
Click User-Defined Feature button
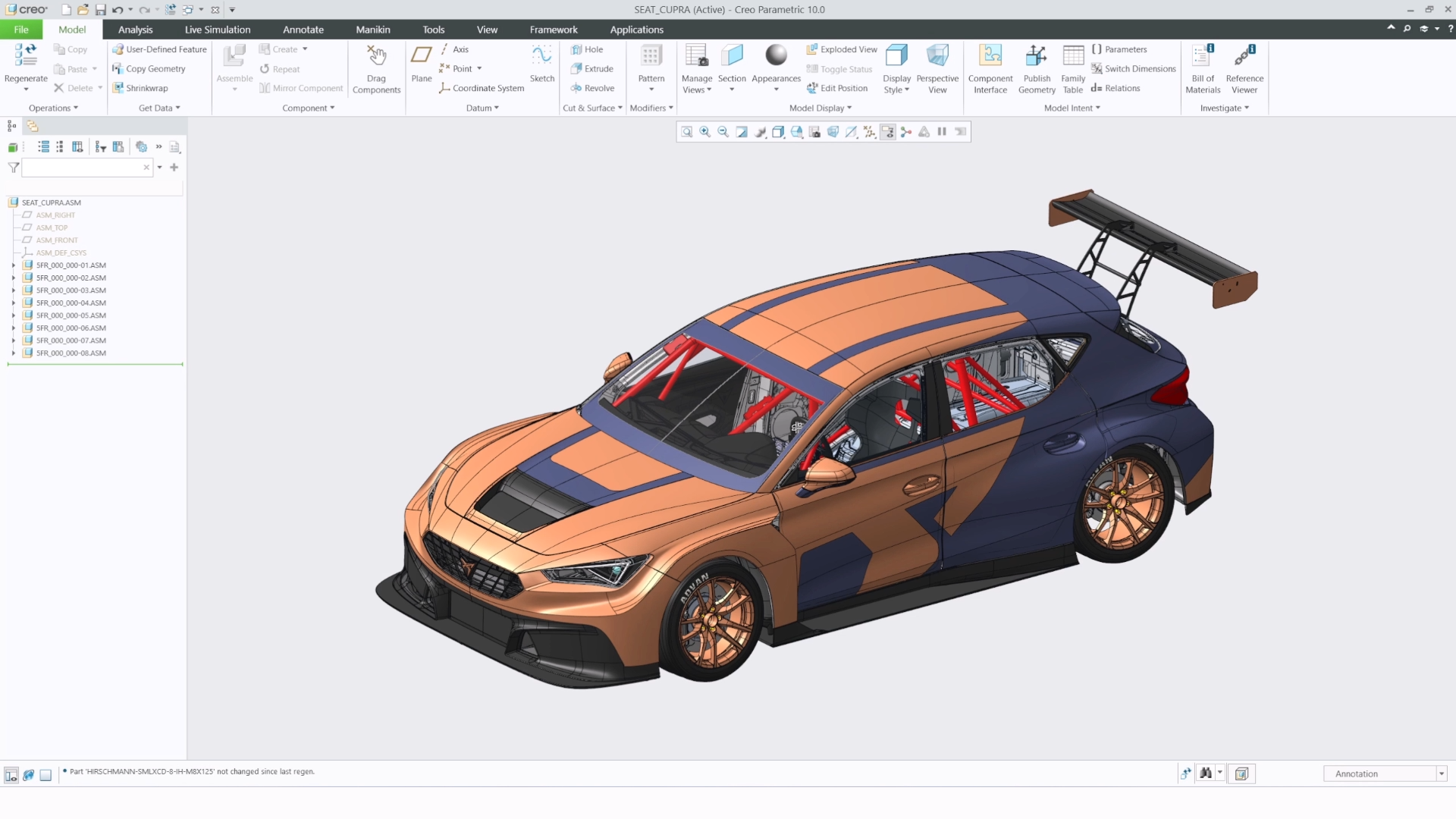pyautogui.click(x=159, y=49)
